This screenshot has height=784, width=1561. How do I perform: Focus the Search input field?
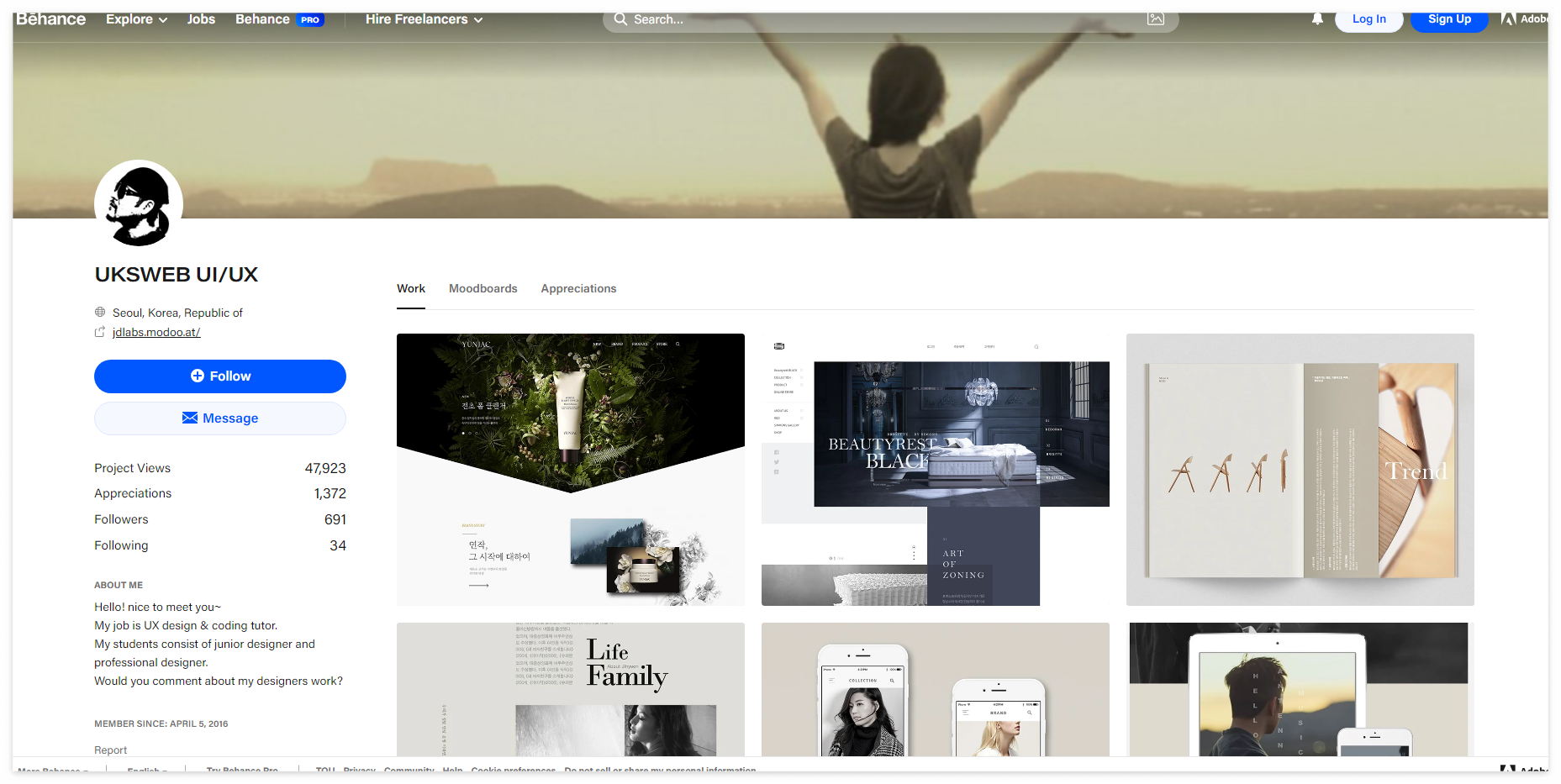890,18
